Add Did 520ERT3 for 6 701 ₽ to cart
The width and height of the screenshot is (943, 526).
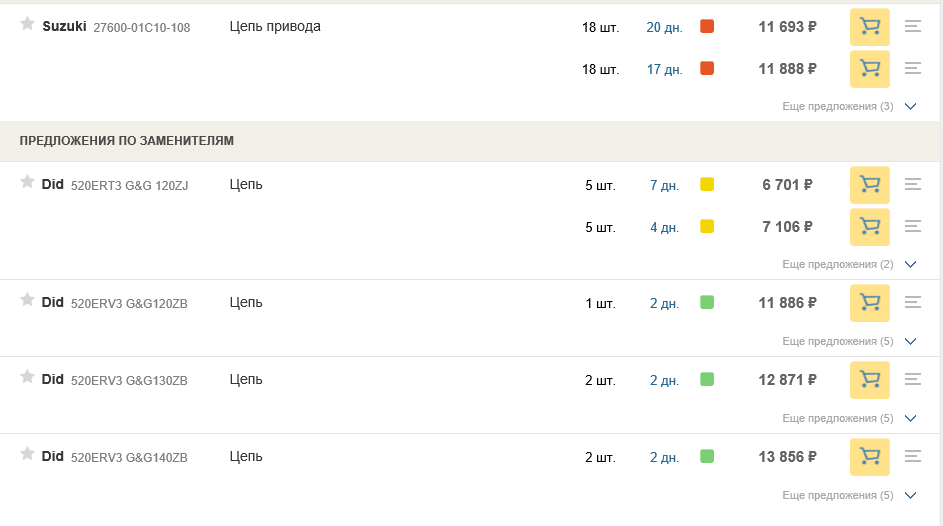point(870,185)
